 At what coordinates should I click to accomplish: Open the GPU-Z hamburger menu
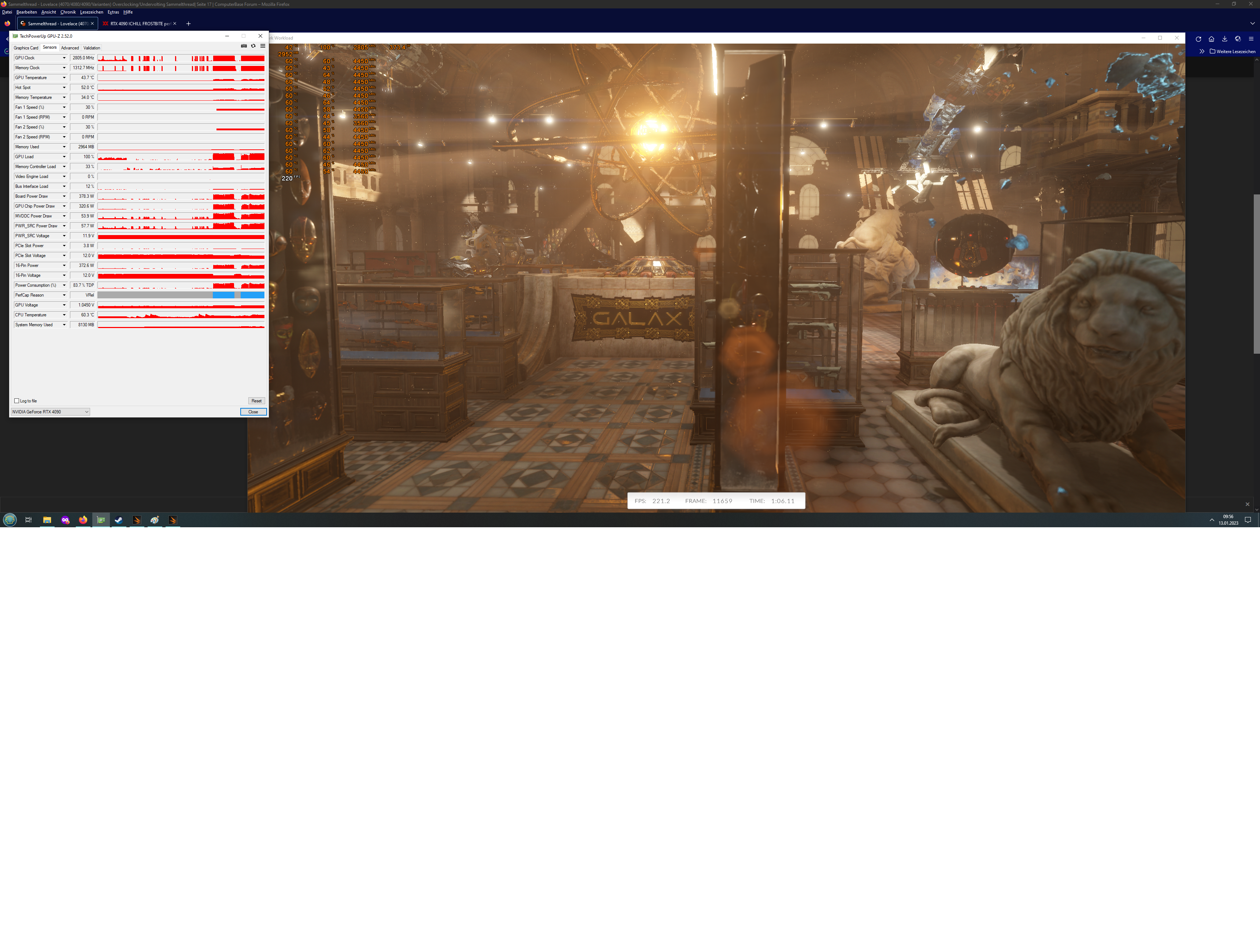263,46
